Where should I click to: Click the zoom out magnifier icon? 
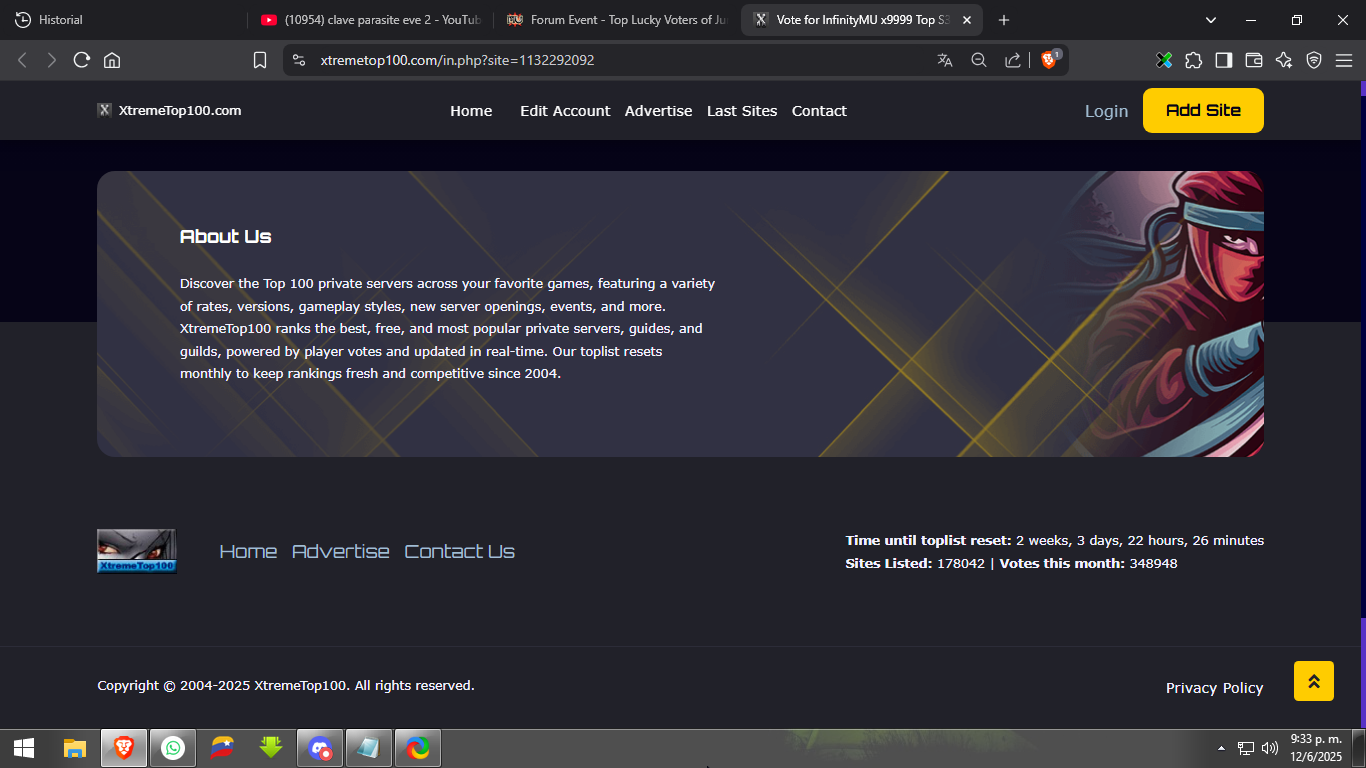[979, 60]
